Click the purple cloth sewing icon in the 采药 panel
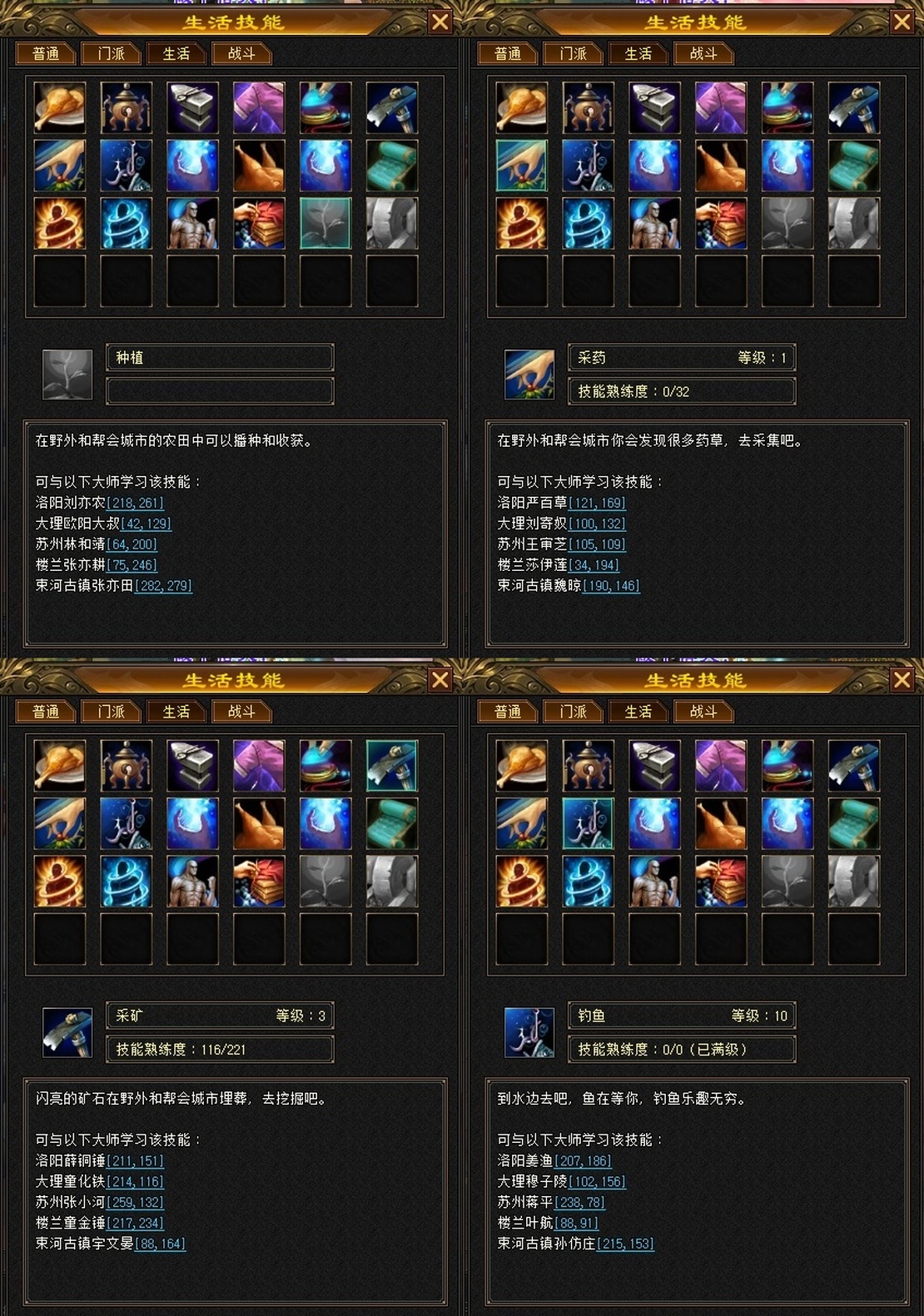Screen dimensions: 924x1316 [x=721, y=107]
